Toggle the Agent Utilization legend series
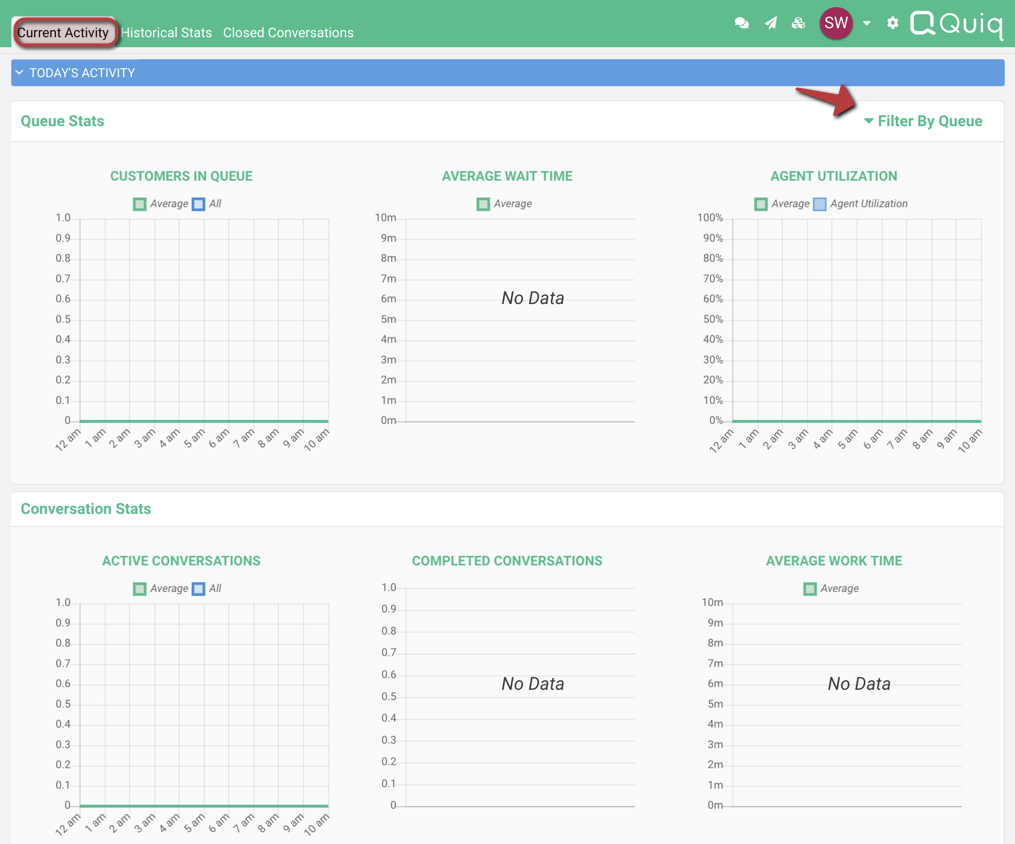Image resolution: width=1015 pixels, height=844 pixels. (x=860, y=204)
